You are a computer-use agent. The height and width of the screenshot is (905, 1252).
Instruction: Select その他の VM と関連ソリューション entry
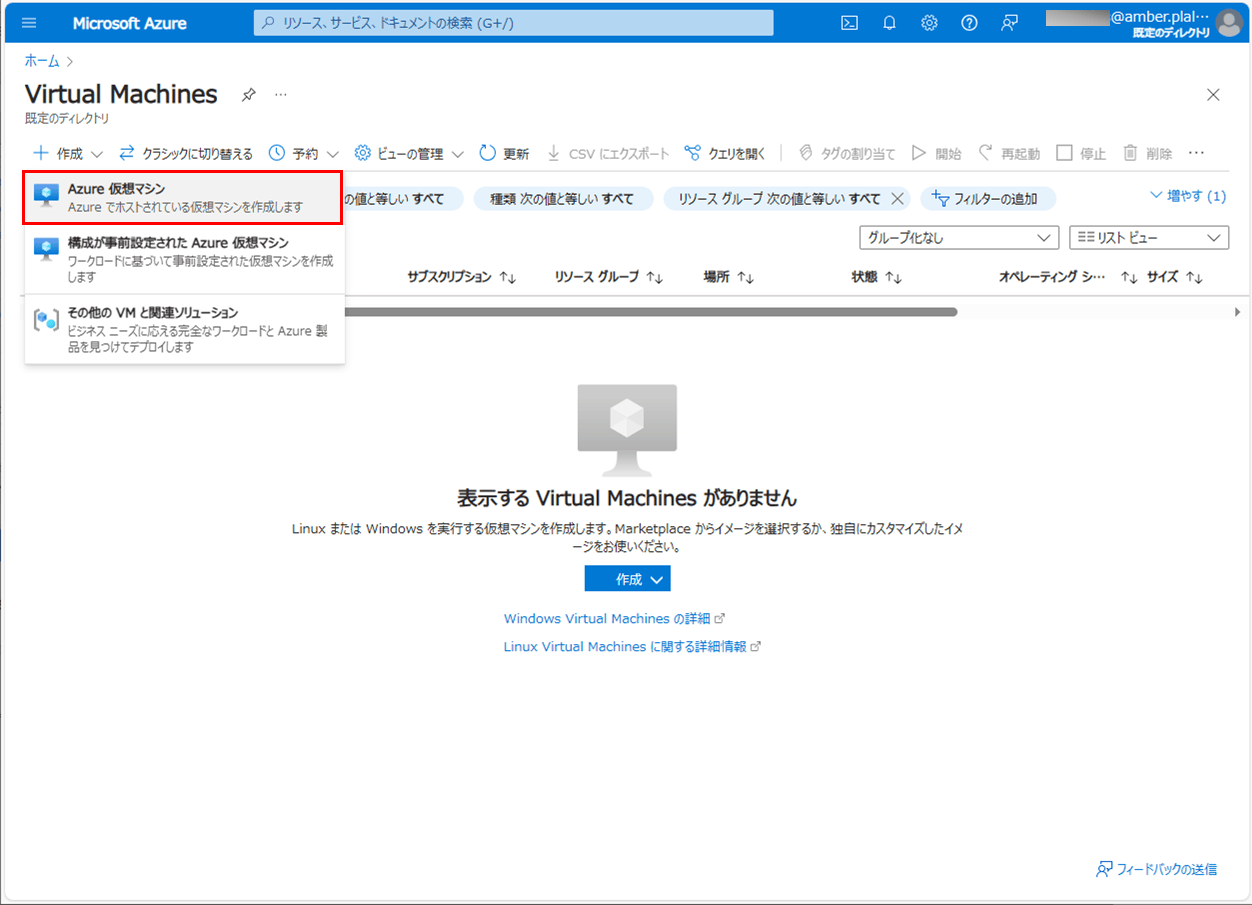click(185, 330)
